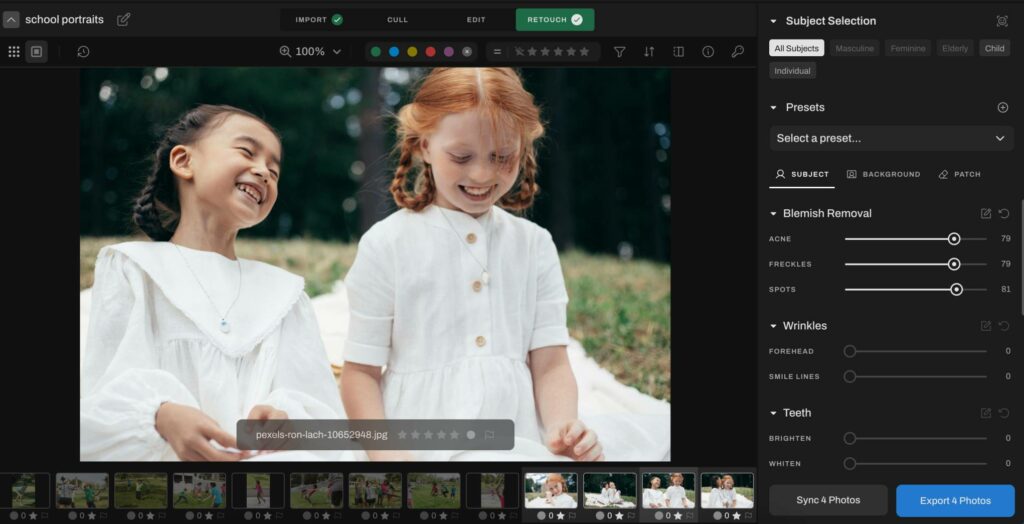Select Child subject filter

point(995,48)
